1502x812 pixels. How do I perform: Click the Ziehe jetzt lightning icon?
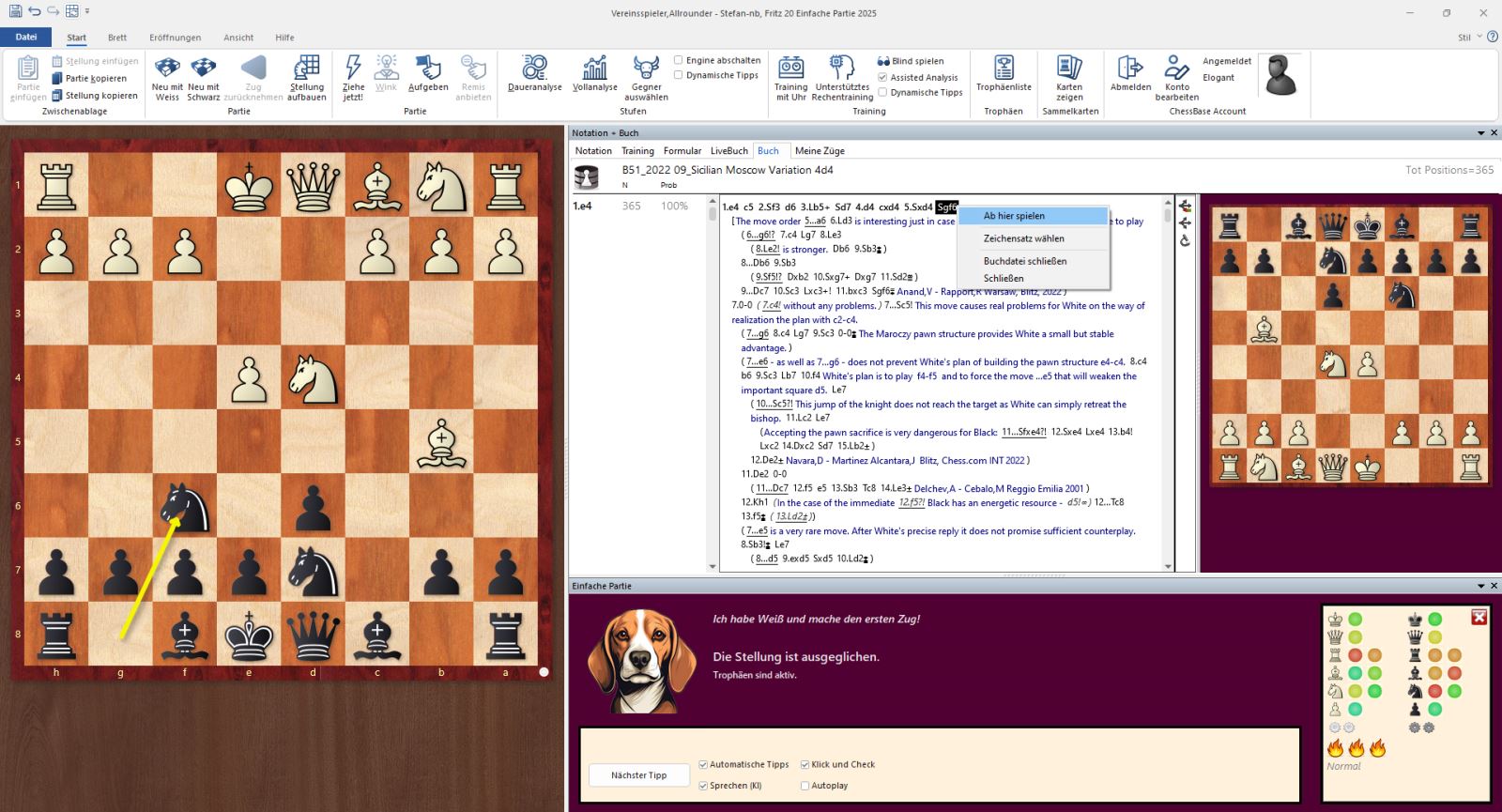[353, 77]
